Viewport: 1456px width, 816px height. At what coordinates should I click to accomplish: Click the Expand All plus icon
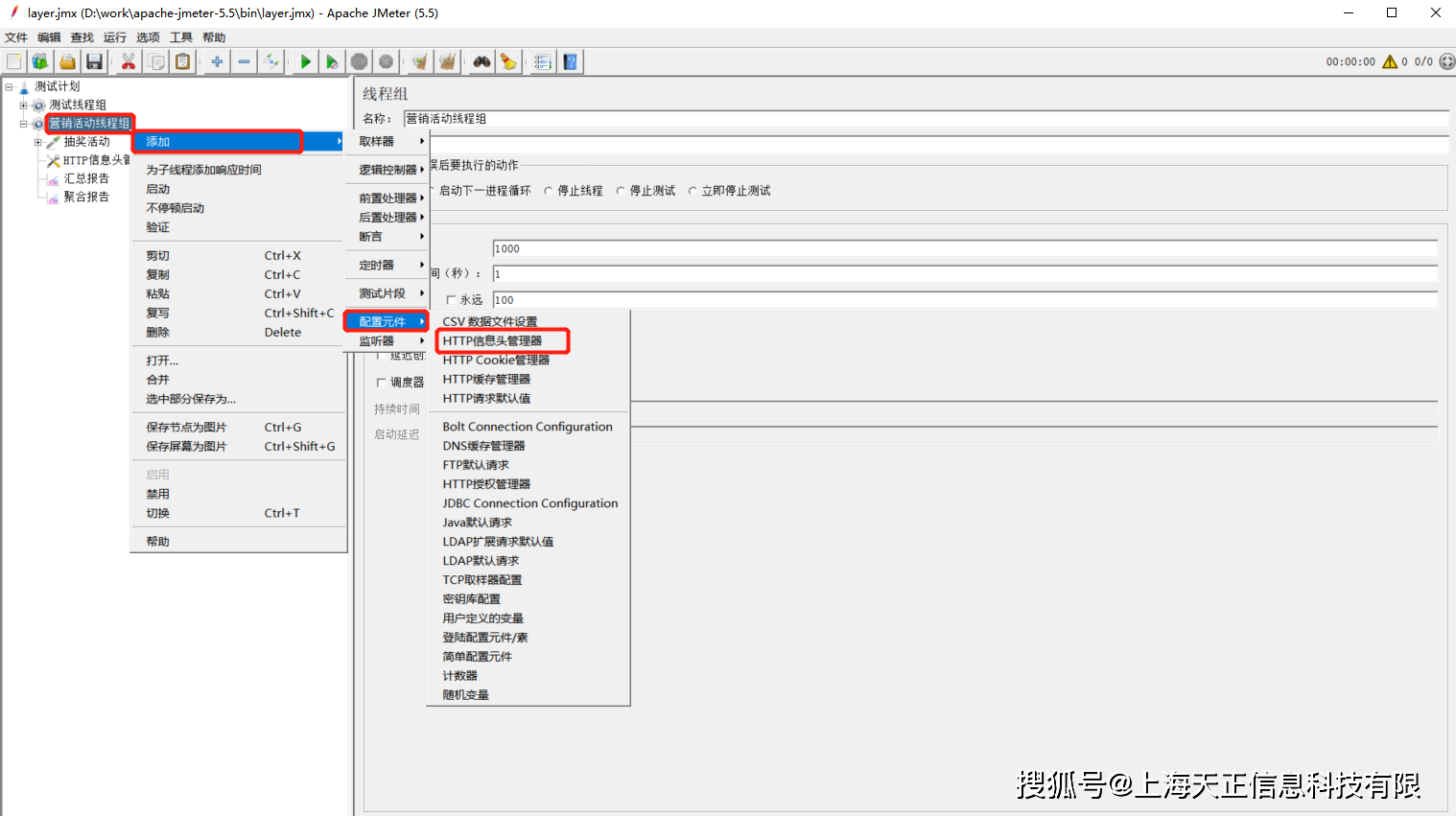[x=218, y=61]
